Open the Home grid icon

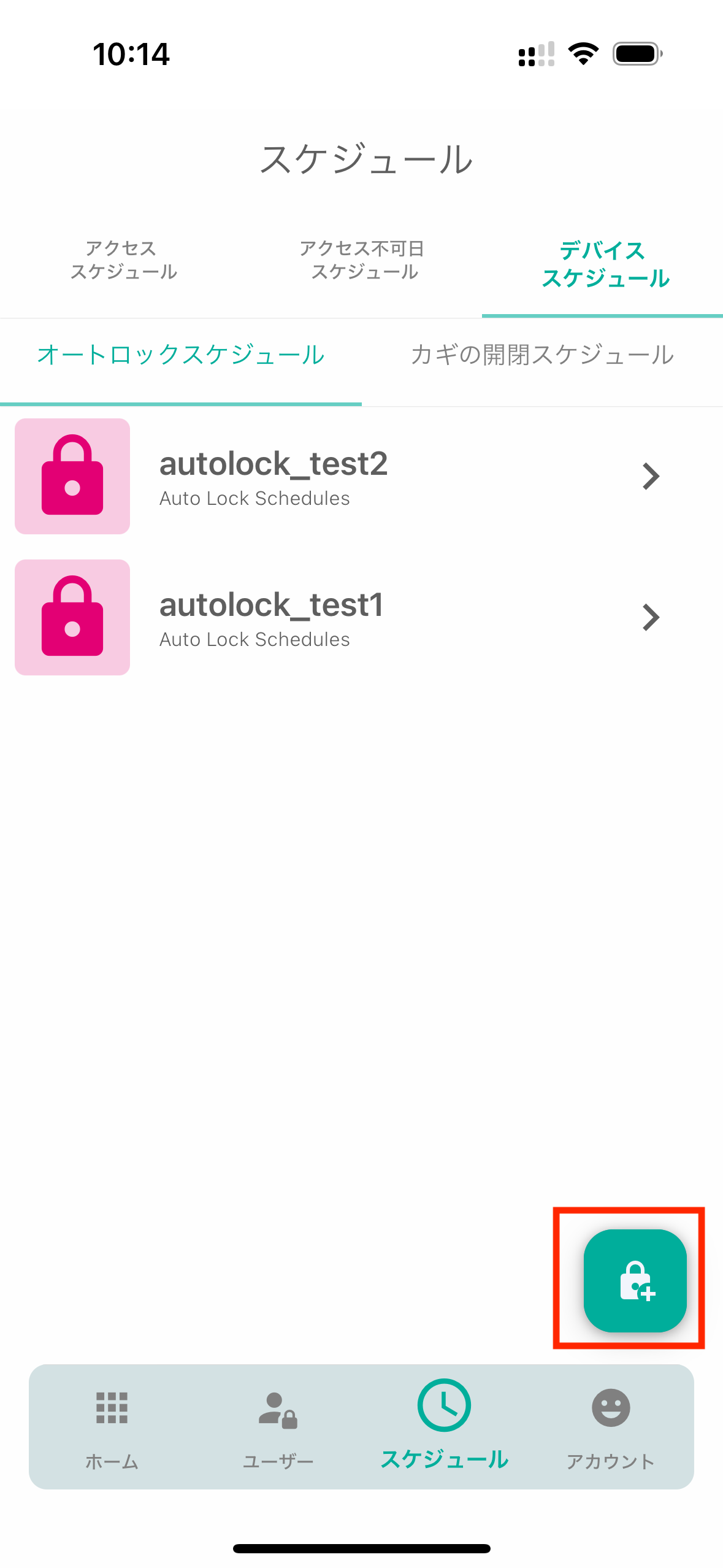112,1408
